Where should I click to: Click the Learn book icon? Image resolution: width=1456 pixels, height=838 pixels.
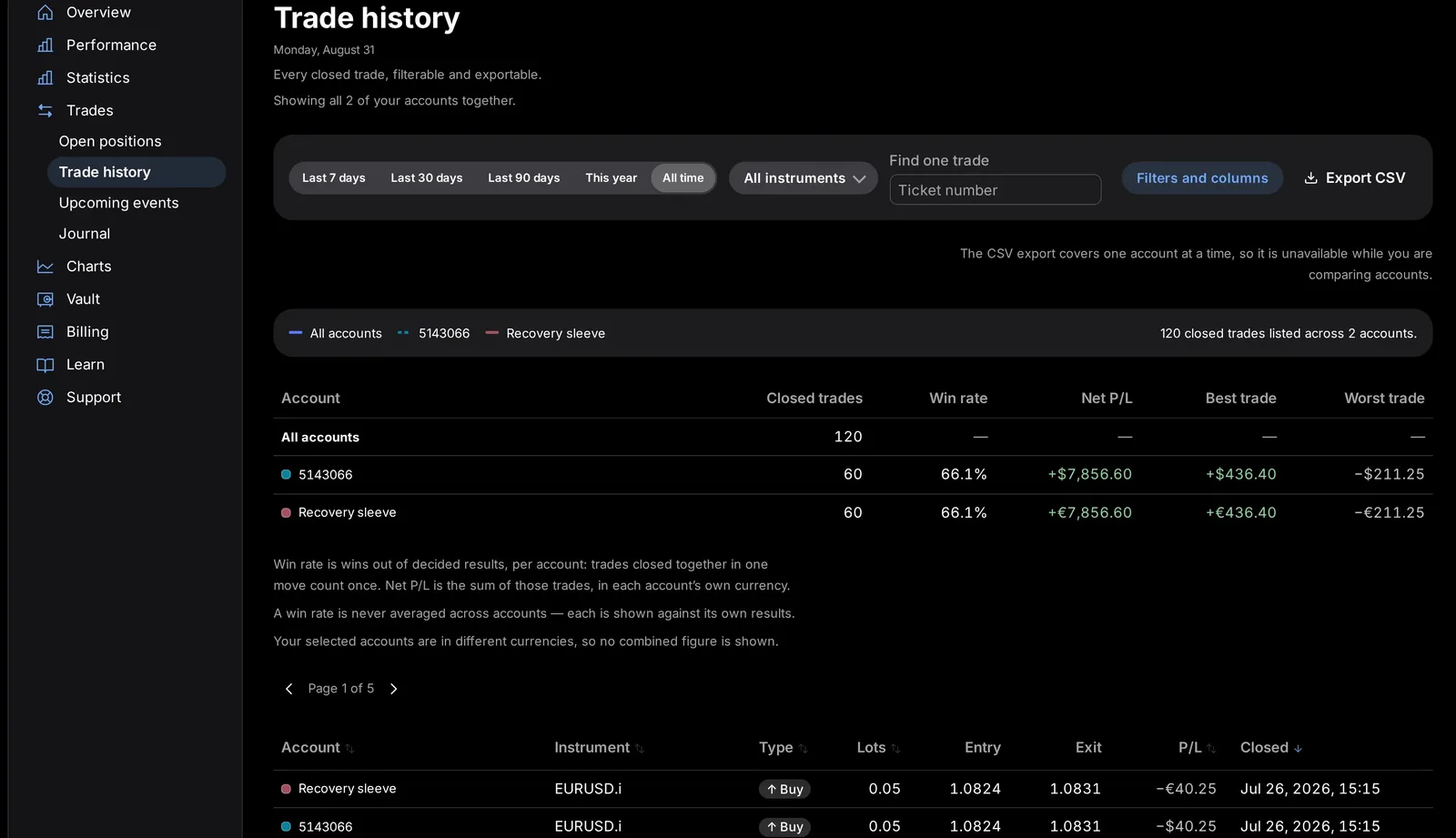pos(45,365)
